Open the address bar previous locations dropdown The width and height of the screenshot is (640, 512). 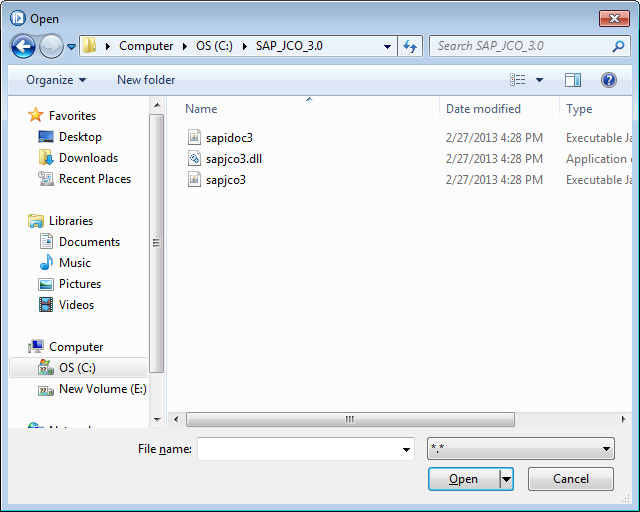pyautogui.click(x=387, y=46)
